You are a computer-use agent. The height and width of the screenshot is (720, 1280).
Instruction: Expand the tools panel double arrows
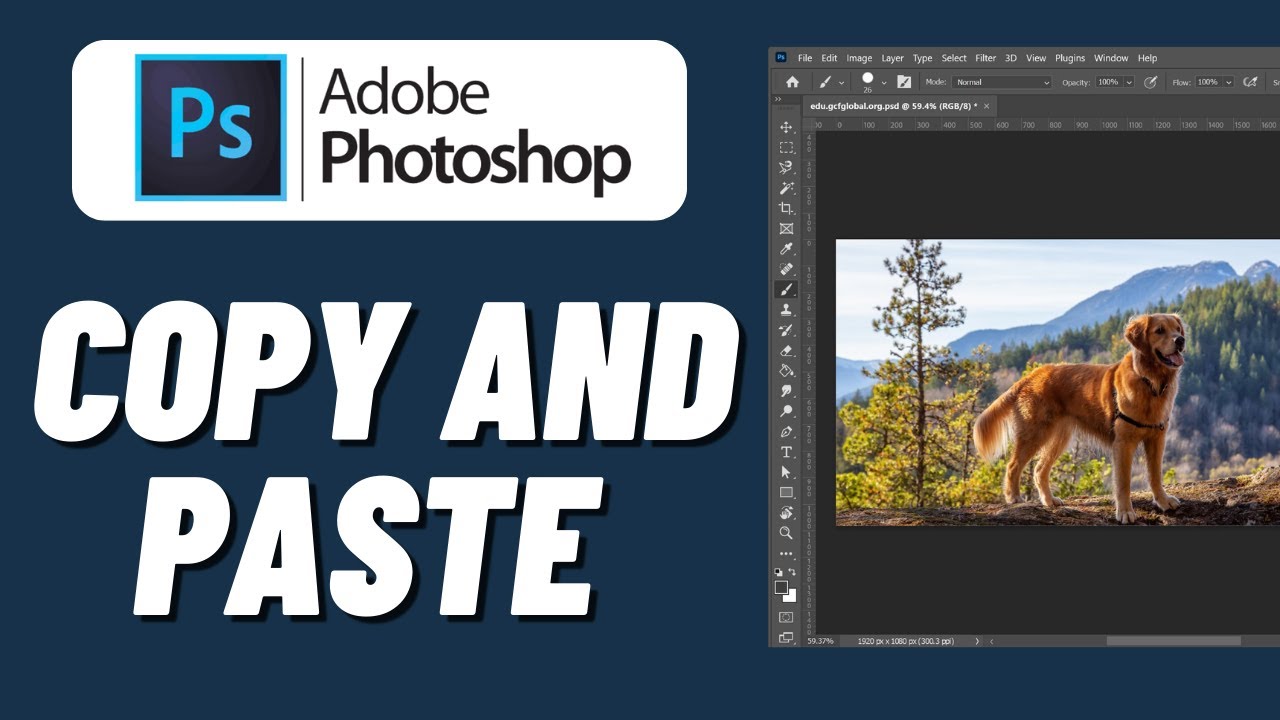click(778, 100)
